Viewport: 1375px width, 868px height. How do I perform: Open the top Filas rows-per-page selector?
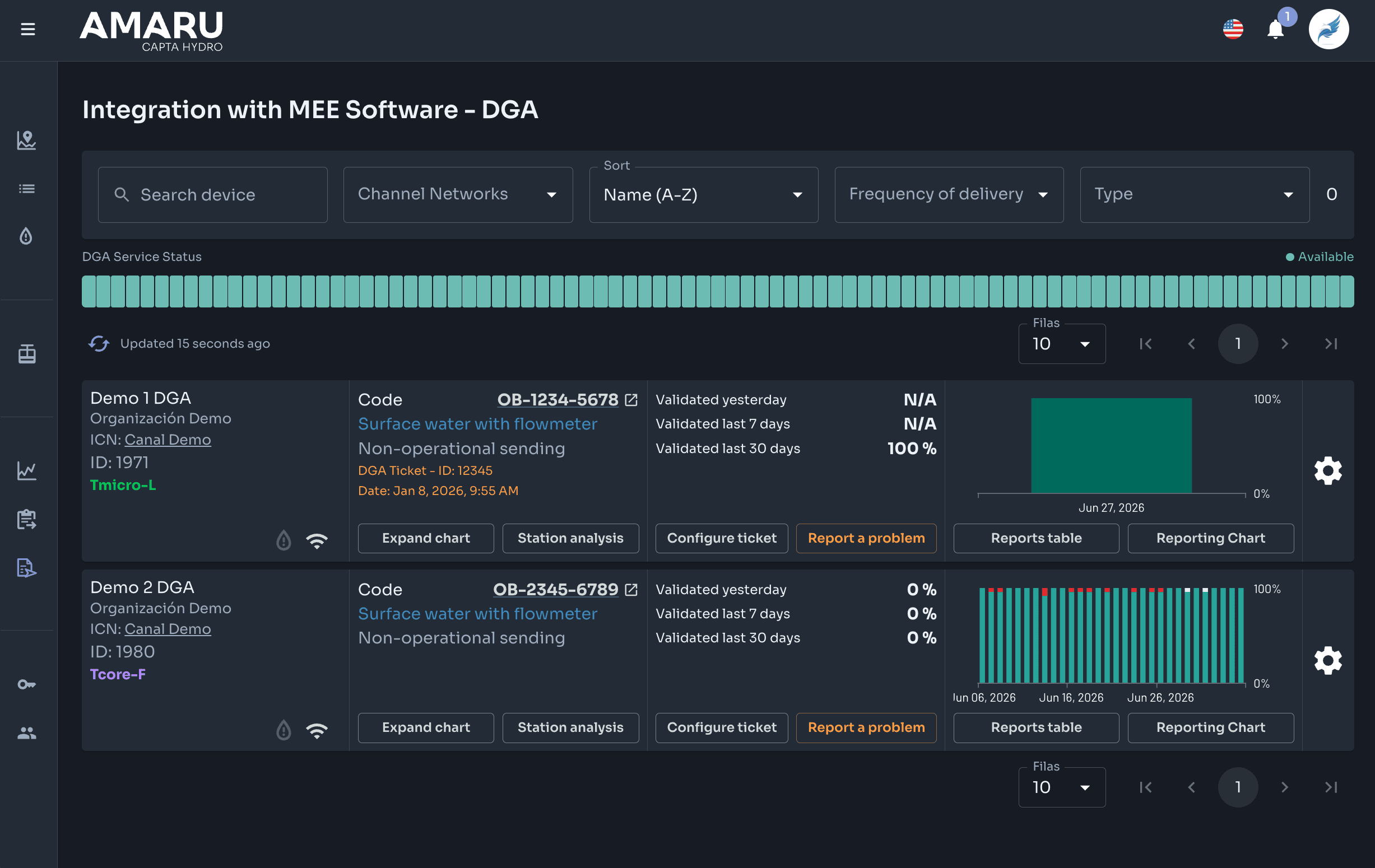[x=1062, y=343]
